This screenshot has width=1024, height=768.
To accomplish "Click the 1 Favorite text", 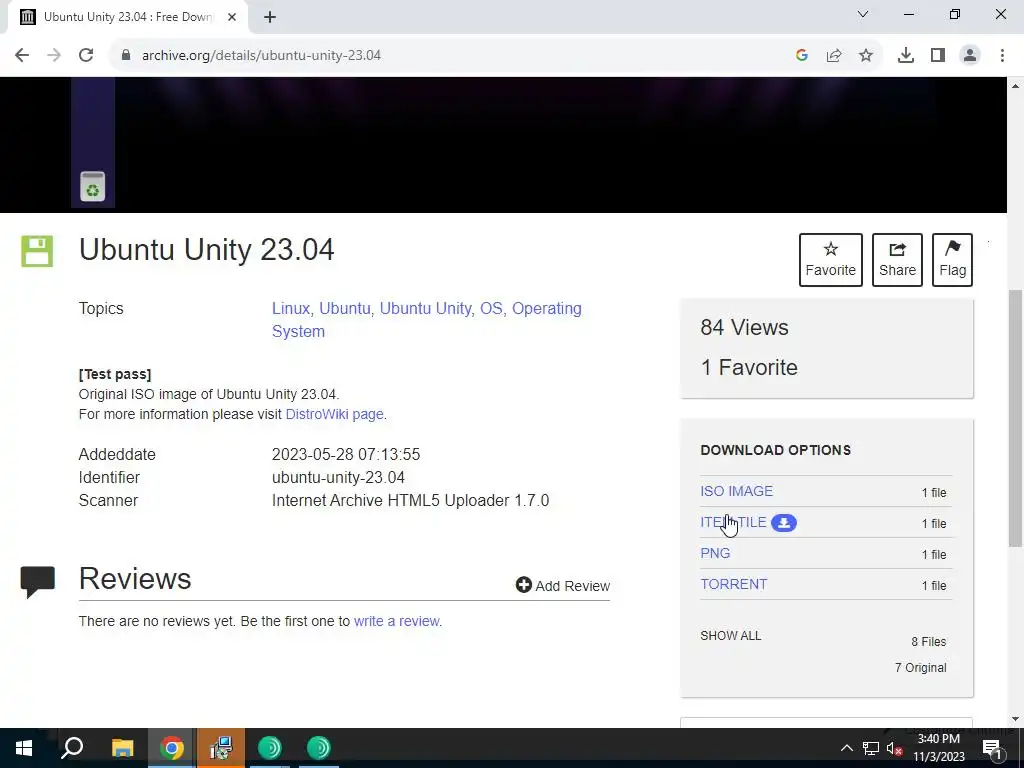I will point(749,367).
